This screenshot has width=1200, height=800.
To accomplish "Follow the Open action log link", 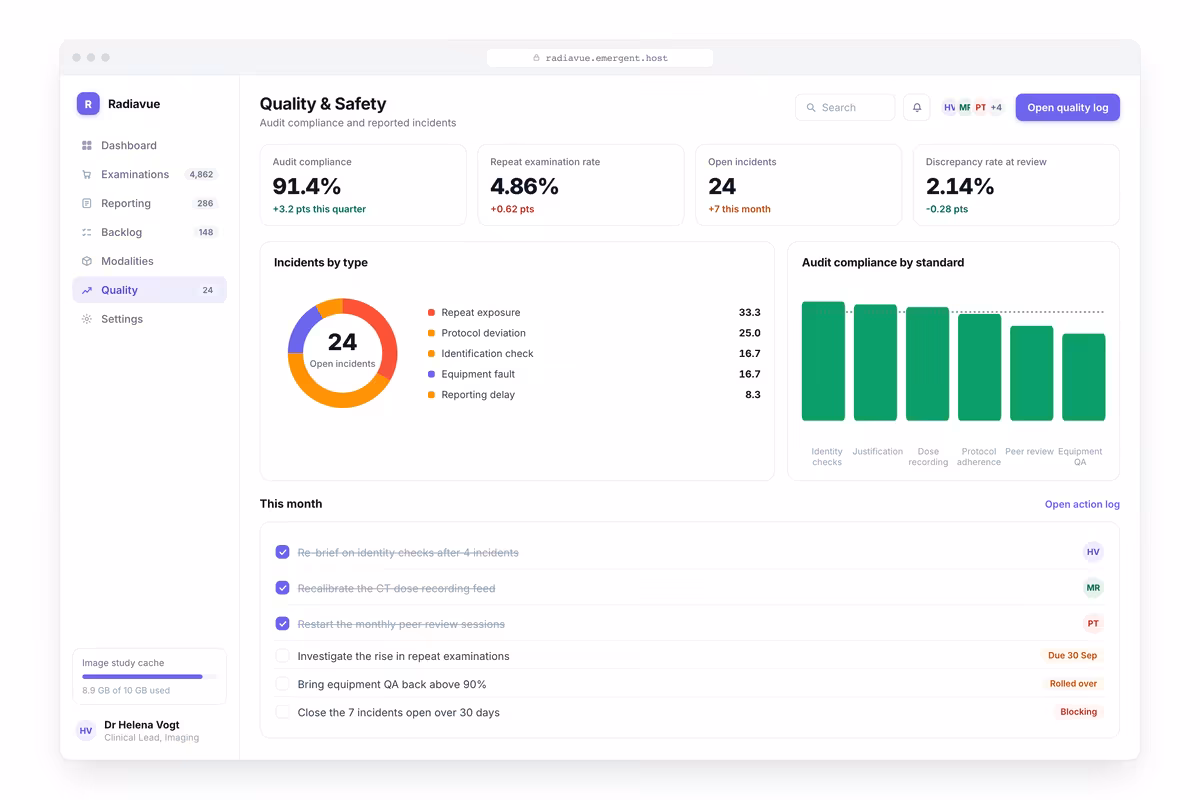I will pos(1082,504).
